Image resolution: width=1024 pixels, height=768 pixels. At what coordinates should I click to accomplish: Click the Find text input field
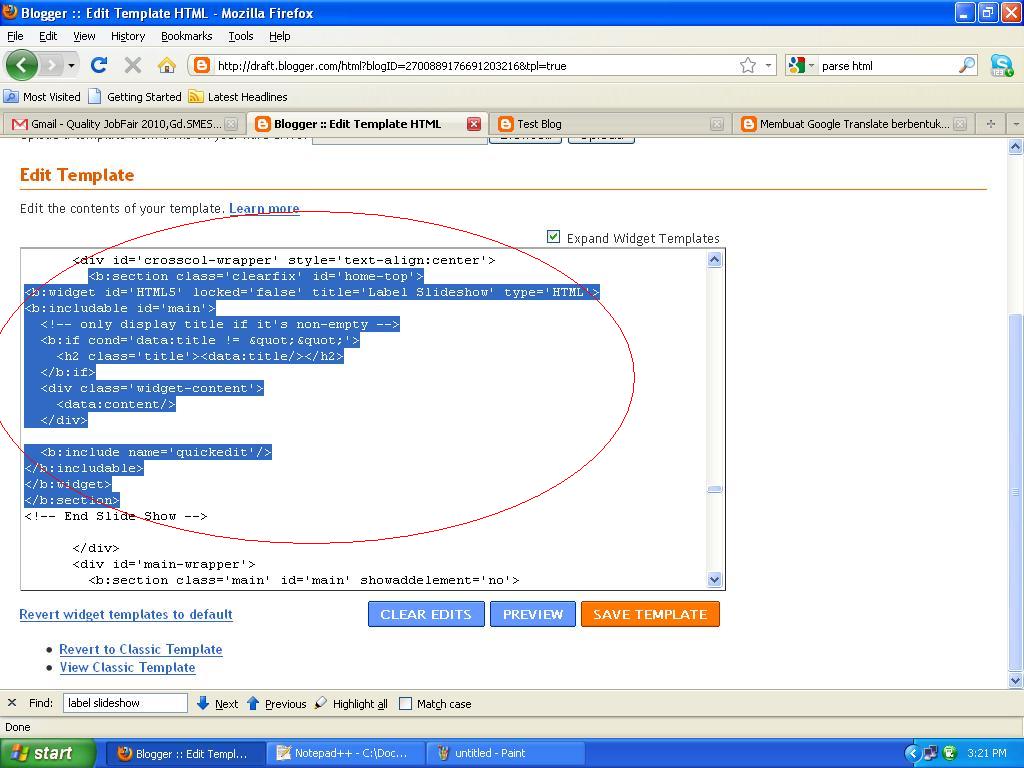(x=125, y=703)
